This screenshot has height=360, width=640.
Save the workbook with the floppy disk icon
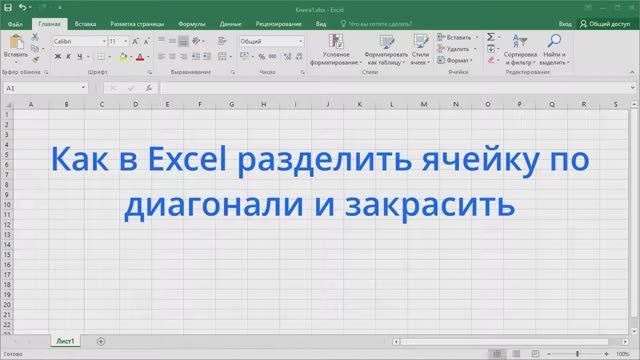8,7
